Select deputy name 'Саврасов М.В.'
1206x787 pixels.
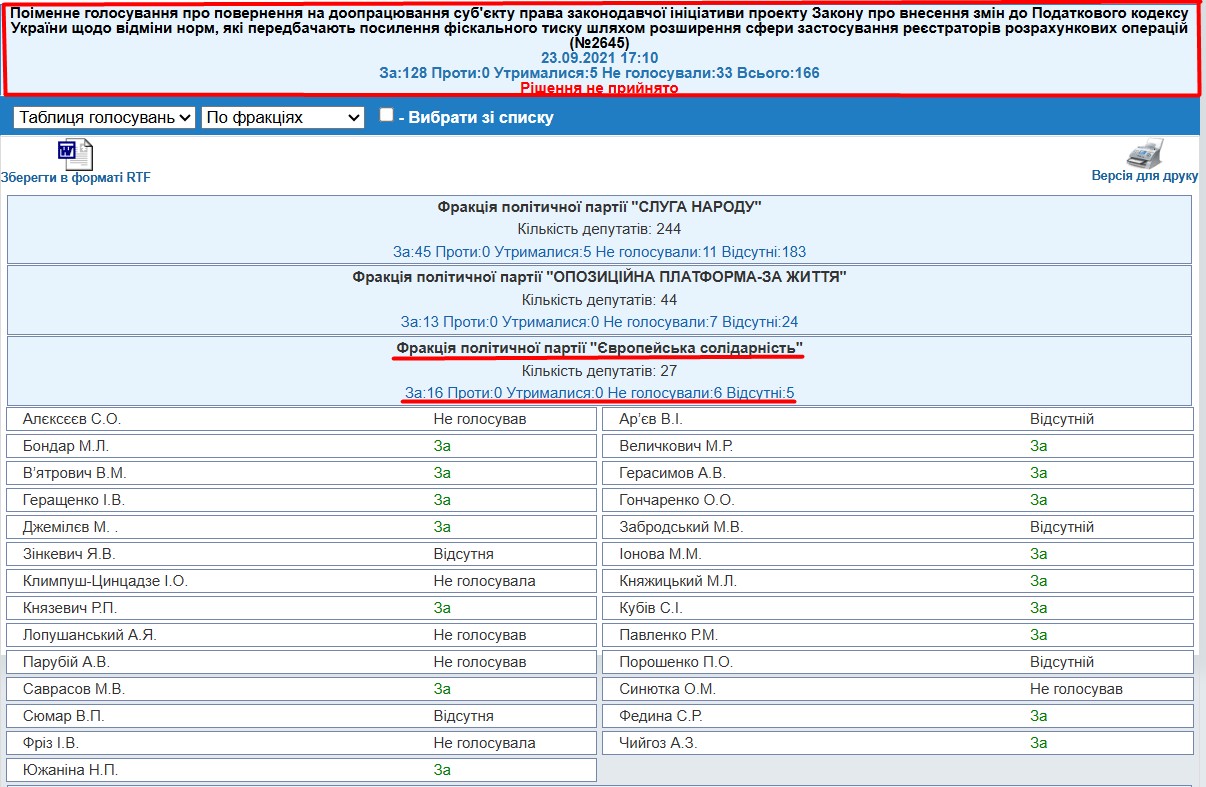pos(73,689)
